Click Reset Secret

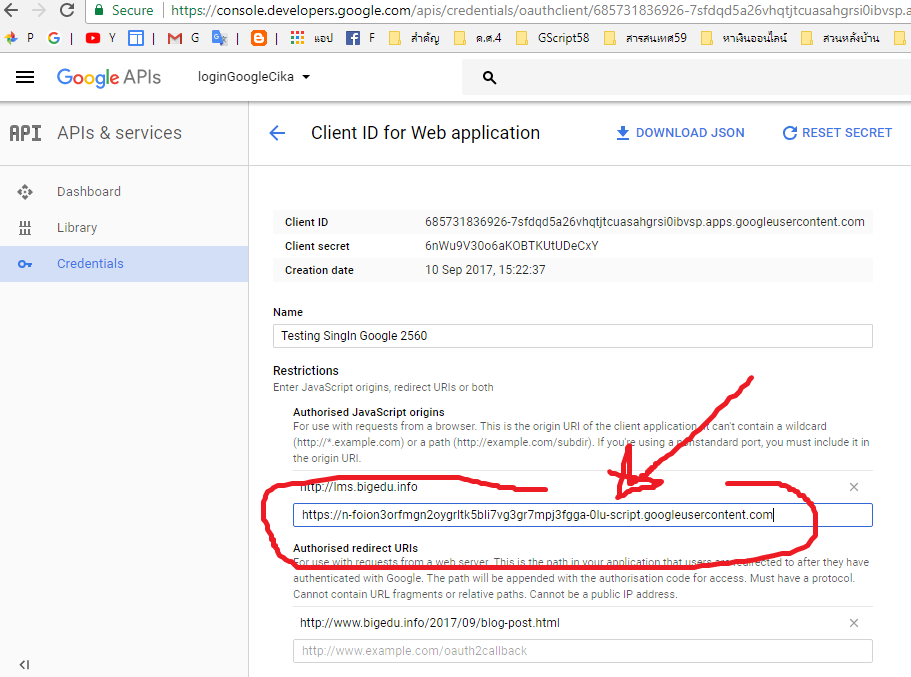coord(837,133)
